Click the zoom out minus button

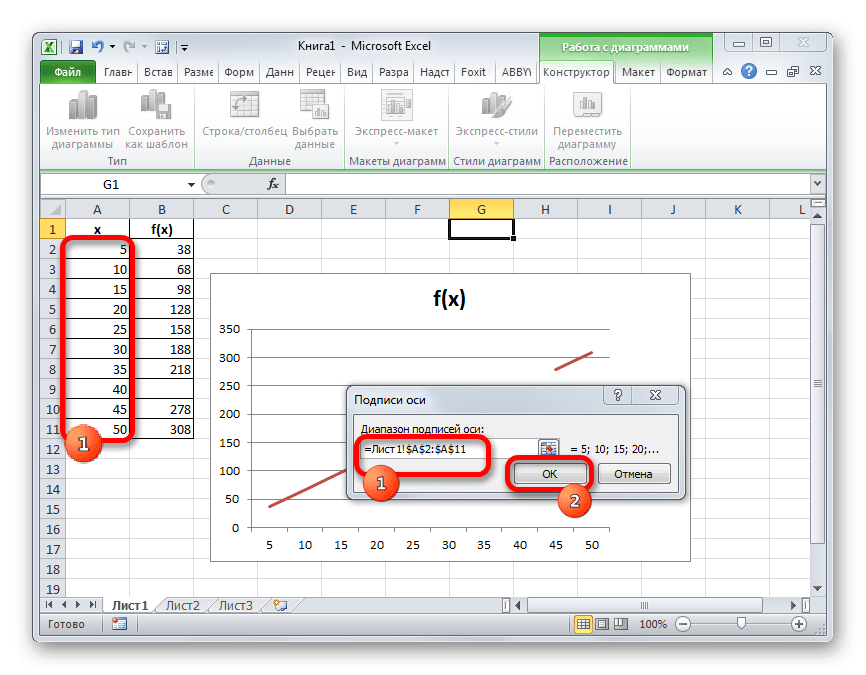[683, 624]
